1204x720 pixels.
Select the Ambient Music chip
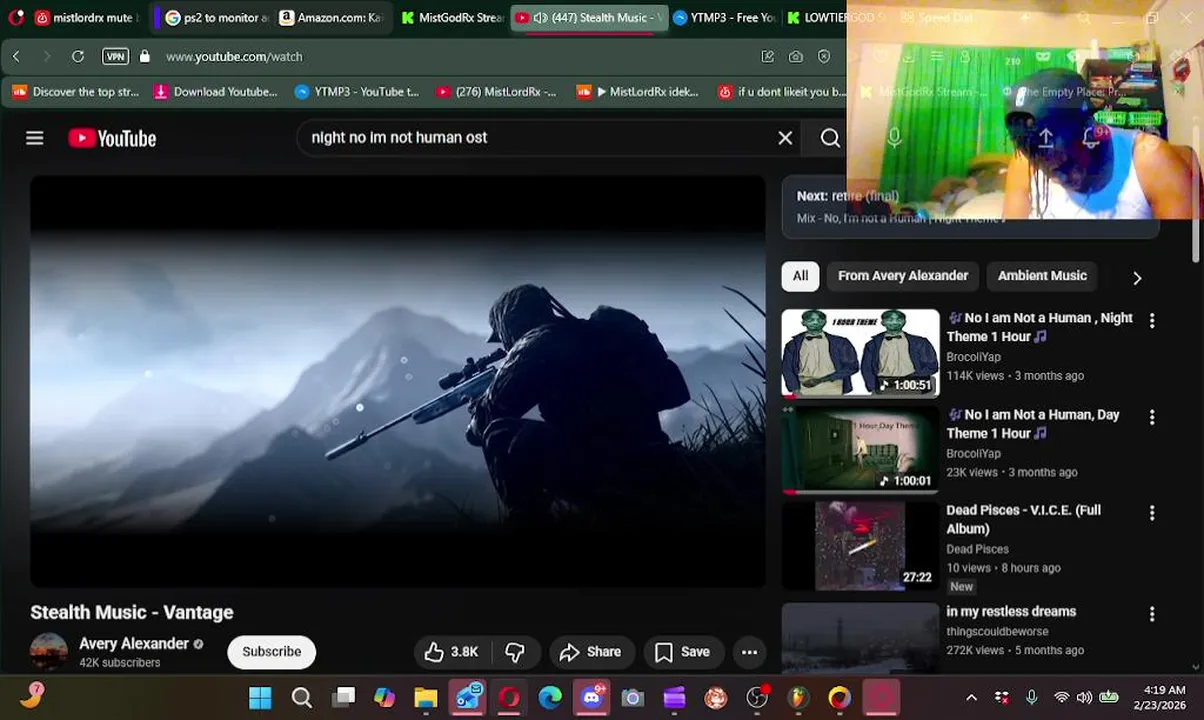point(1042,276)
